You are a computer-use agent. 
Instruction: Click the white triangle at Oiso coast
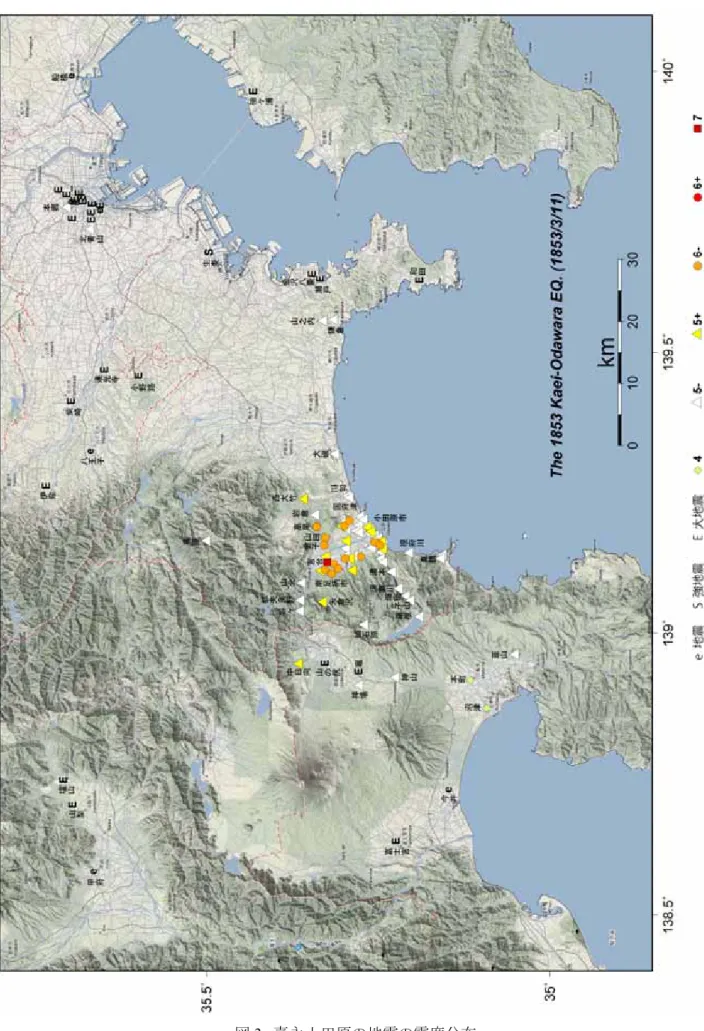coord(334,454)
